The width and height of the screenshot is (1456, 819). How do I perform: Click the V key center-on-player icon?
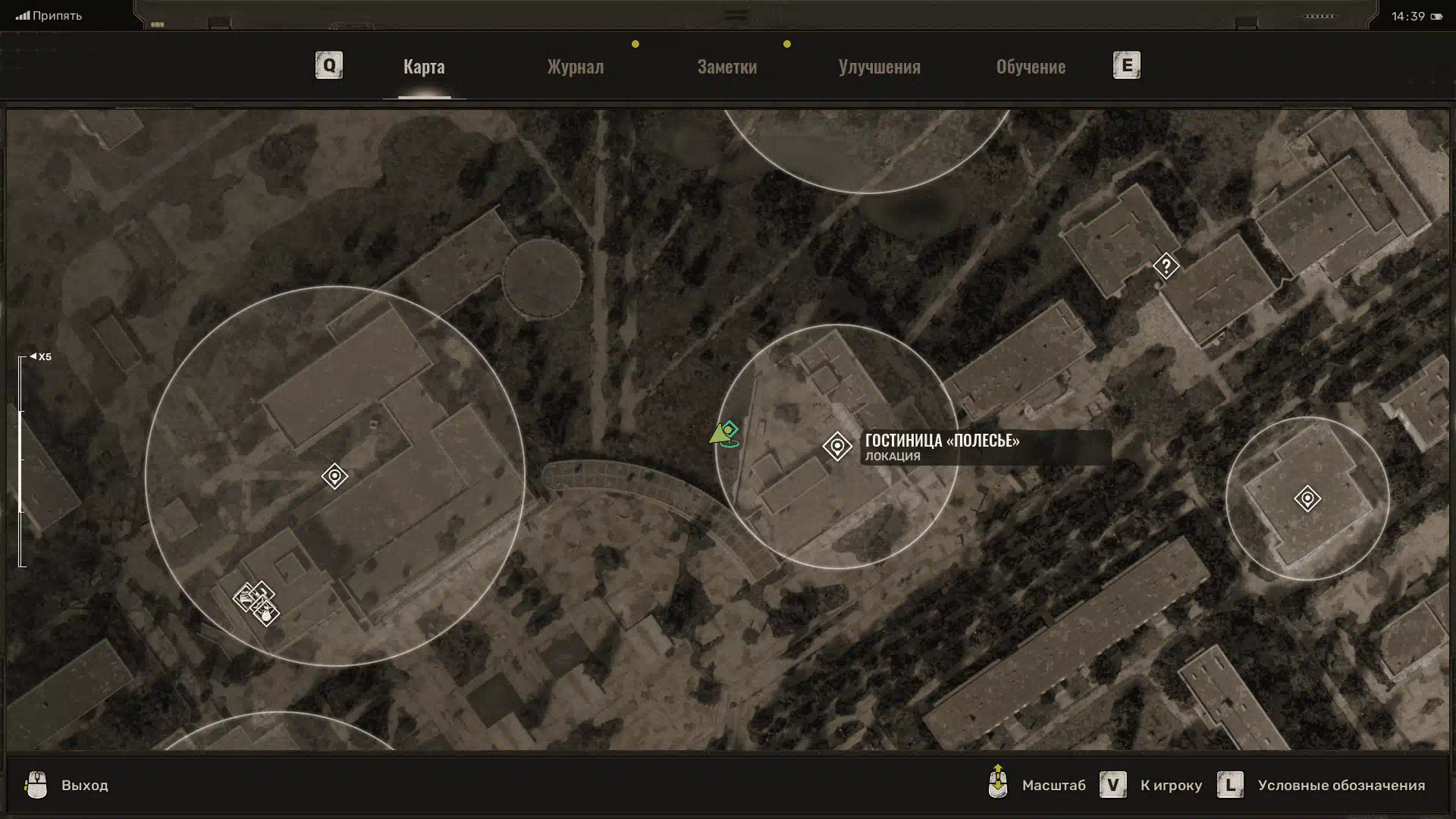[x=1112, y=785]
